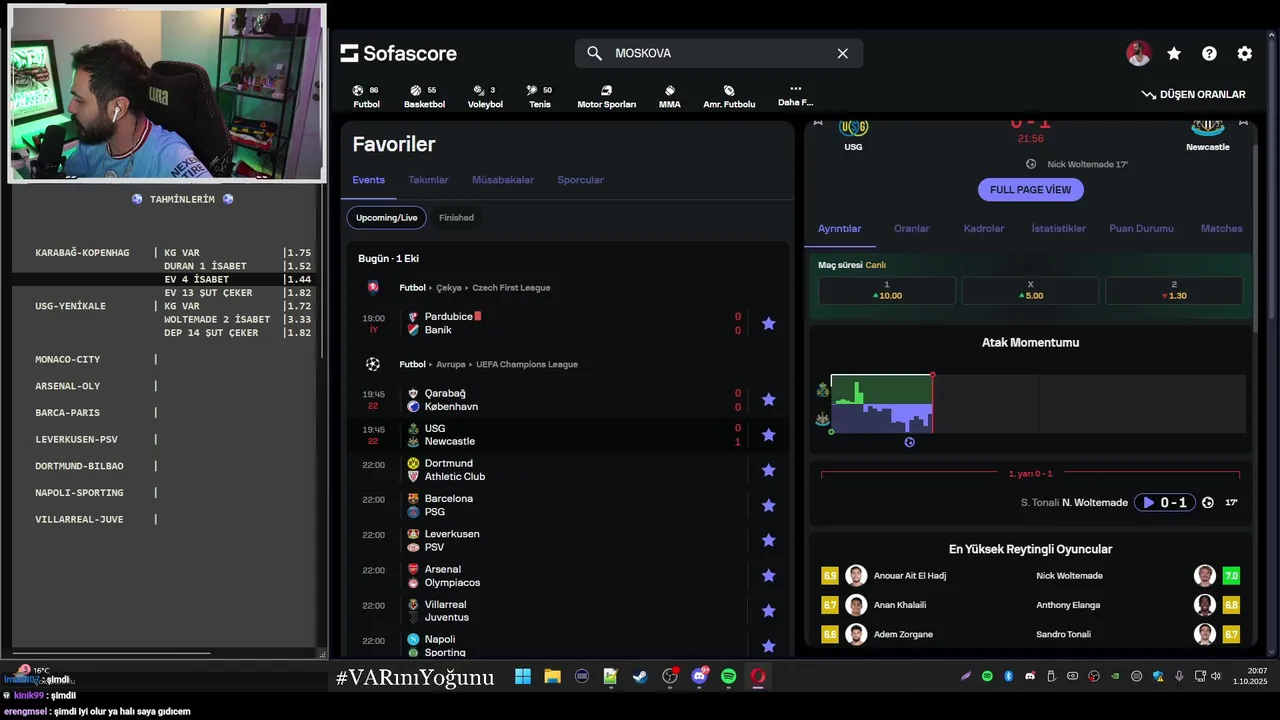Clear the MOSKOVA search text
The height and width of the screenshot is (720, 1280).
point(842,53)
